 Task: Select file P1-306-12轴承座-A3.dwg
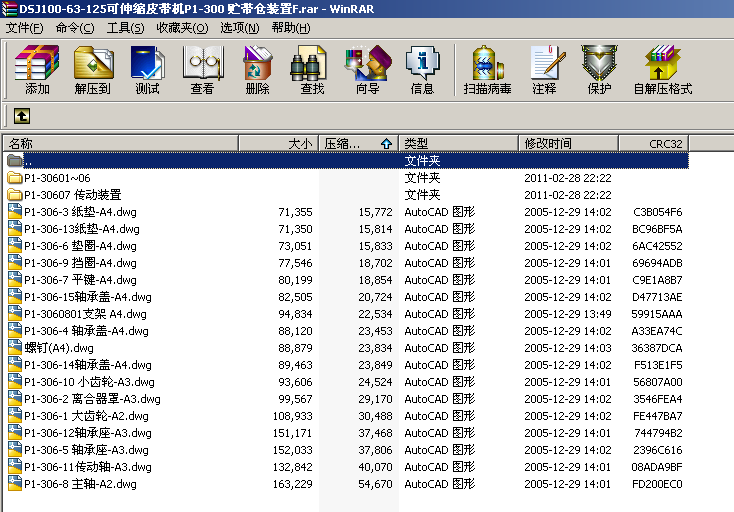[88, 433]
